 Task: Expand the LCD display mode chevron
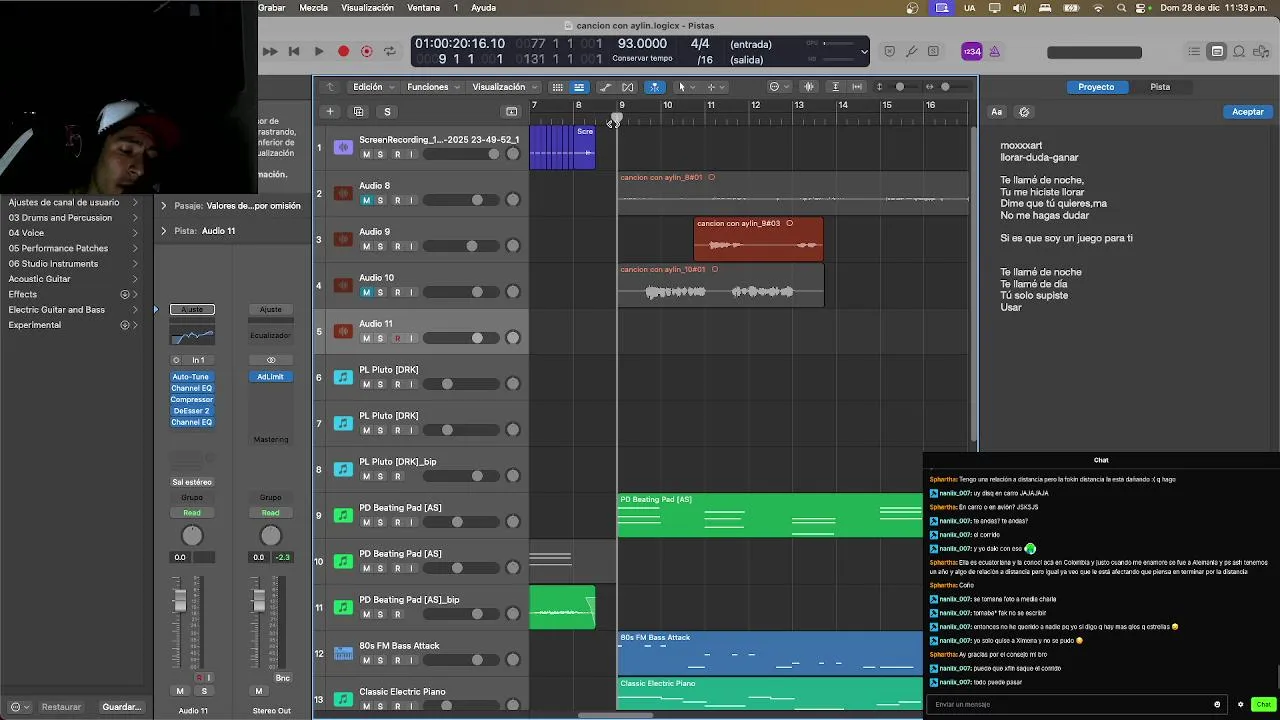pyautogui.click(x=864, y=51)
